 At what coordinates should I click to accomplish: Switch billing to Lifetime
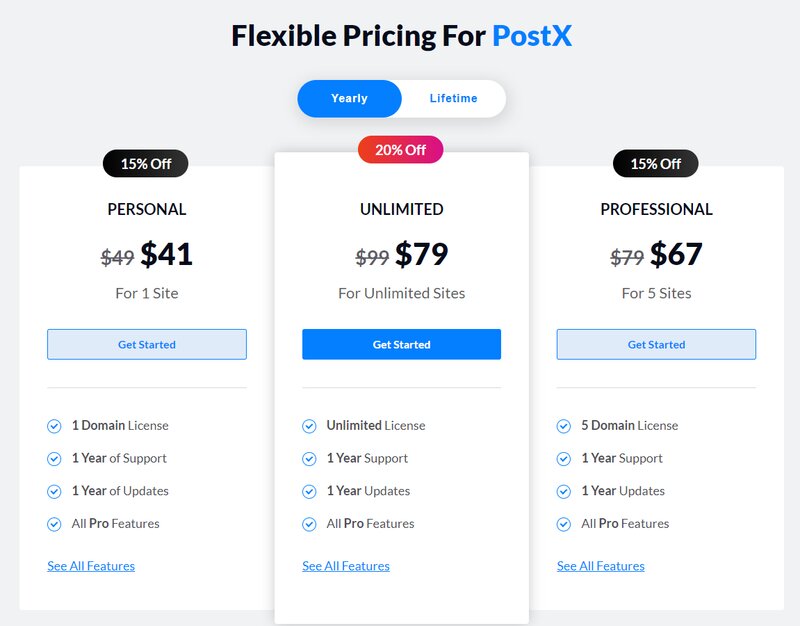click(x=455, y=98)
